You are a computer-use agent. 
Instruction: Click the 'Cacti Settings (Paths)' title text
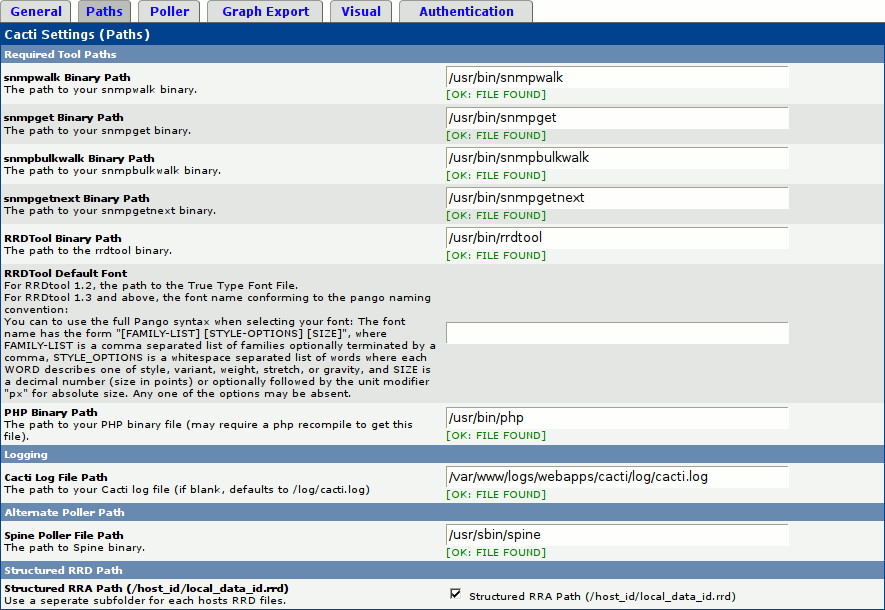(x=77, y=34)
